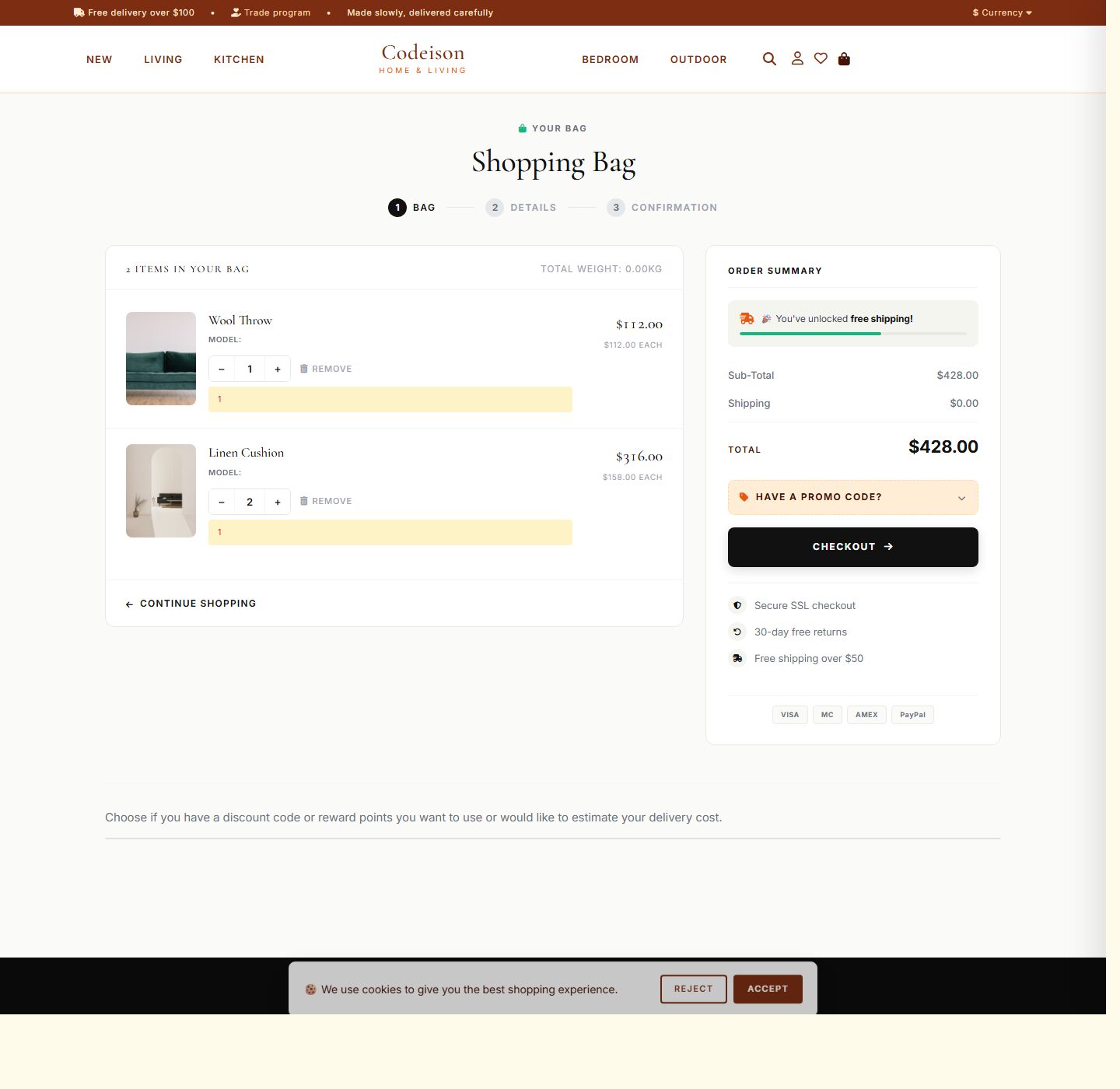Click the cookie icon in consent banner
This screenshot has width=1120, height=1089.
pyautogui.click(x=310, y=989)
